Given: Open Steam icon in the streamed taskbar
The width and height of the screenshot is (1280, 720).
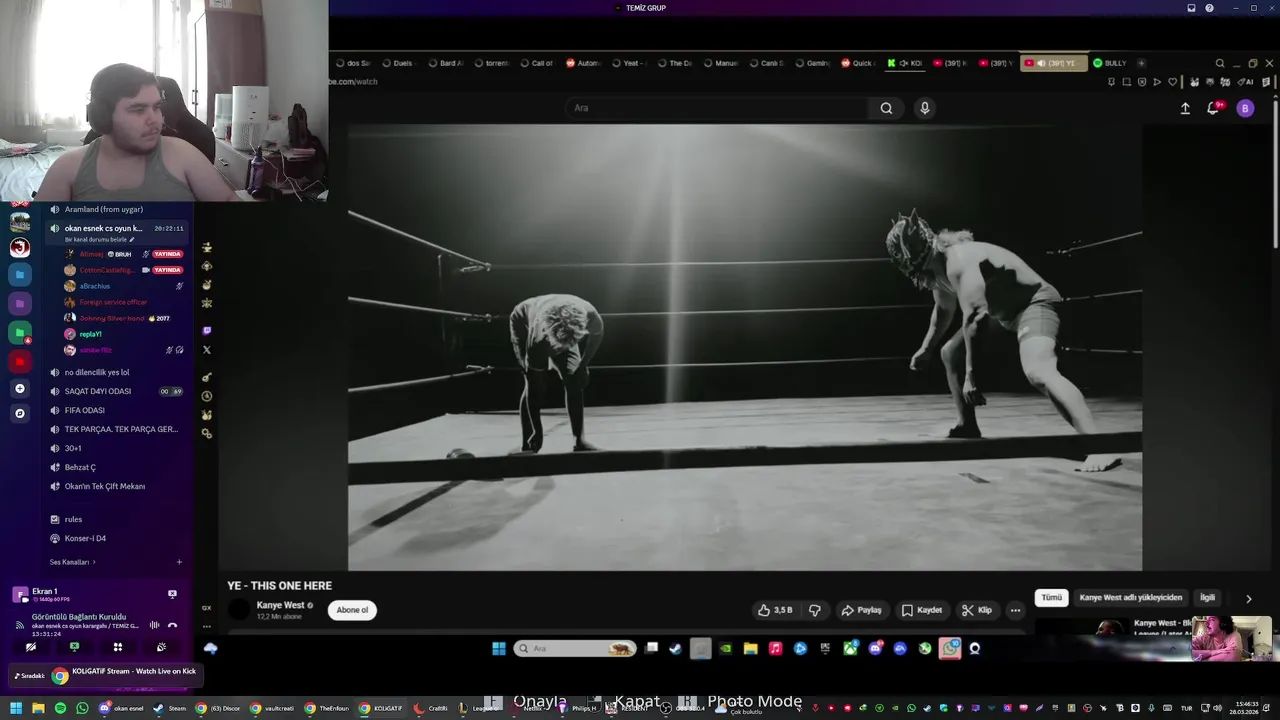Looking at the screenshot, I should pos(675,648).
